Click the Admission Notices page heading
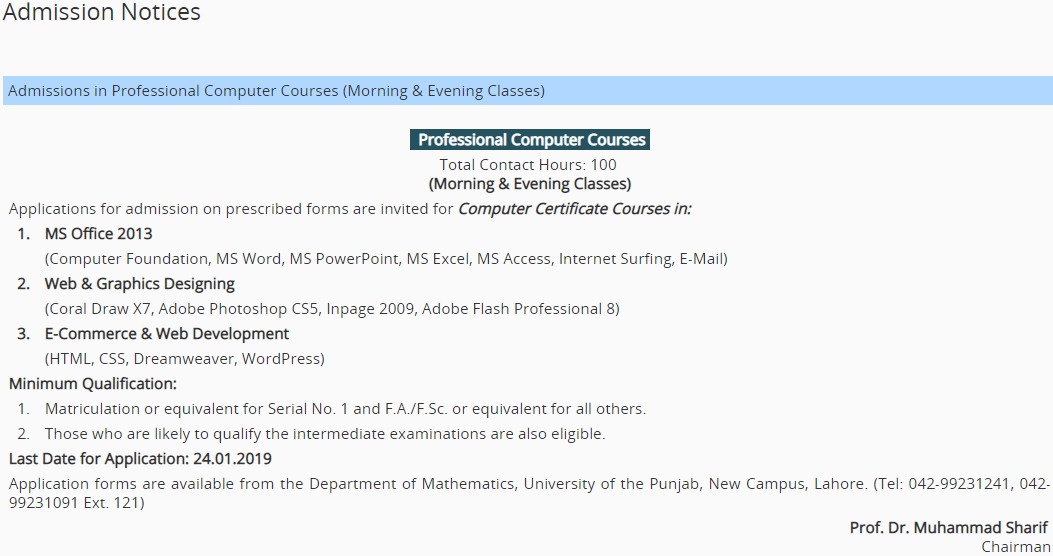This screenshot has width=1053, height=556. point(101,12)
